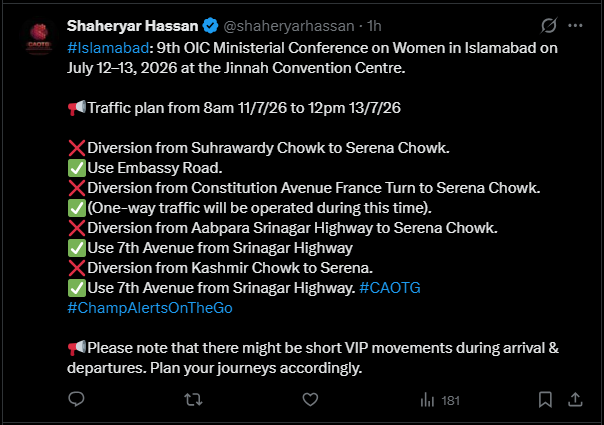Open the Shaheryar Hassan display name

(133, 26)
